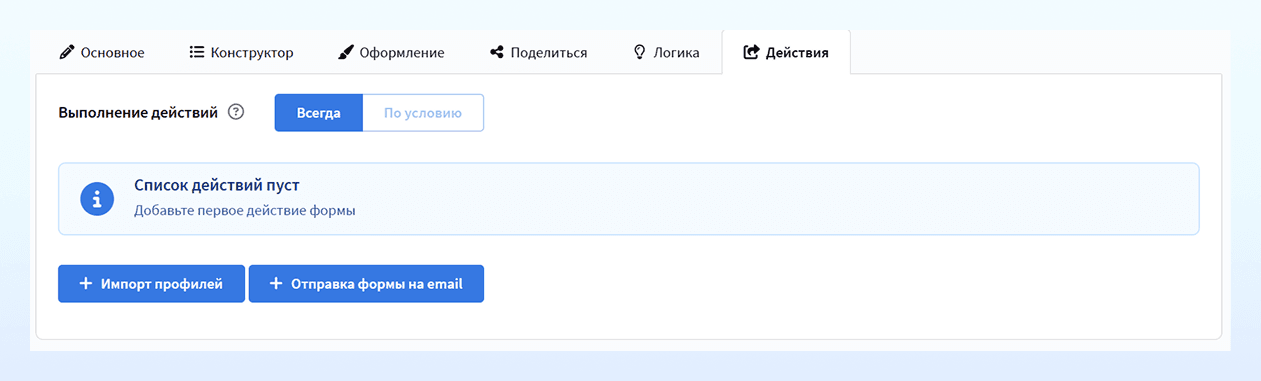The width and height of the screenshot is (1261, 381).
Task: Switch to the Логика tab
Action: pos(666,53)
